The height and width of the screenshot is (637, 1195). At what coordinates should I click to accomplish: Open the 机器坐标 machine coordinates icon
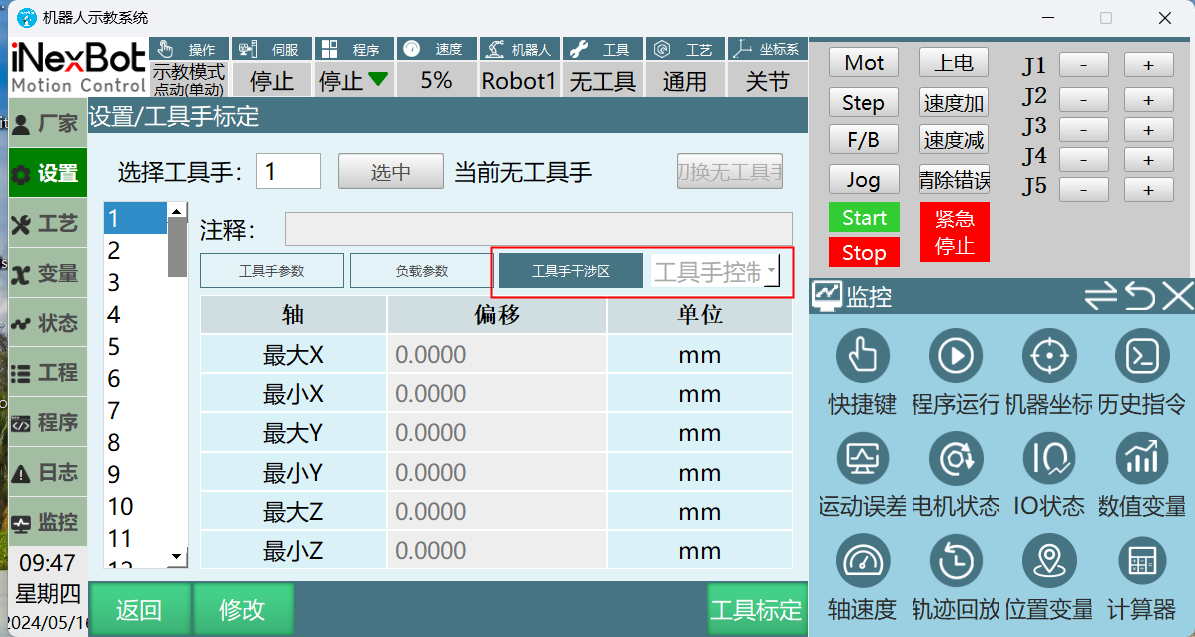(x=1048, y=355)
